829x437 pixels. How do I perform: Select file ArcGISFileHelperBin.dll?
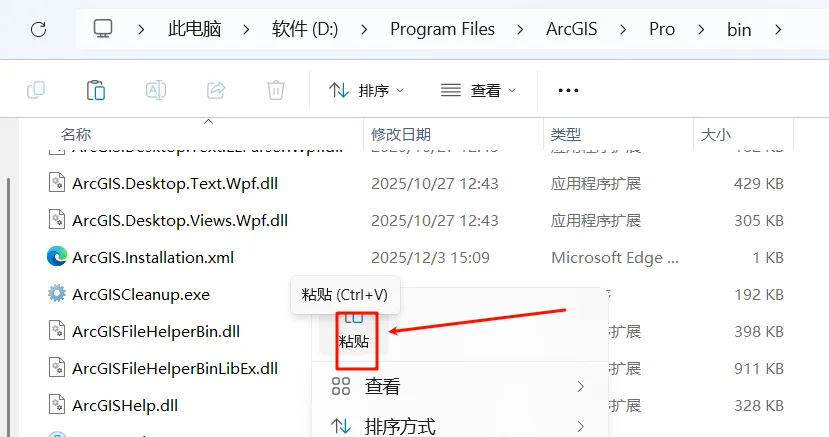coord(156,331)
